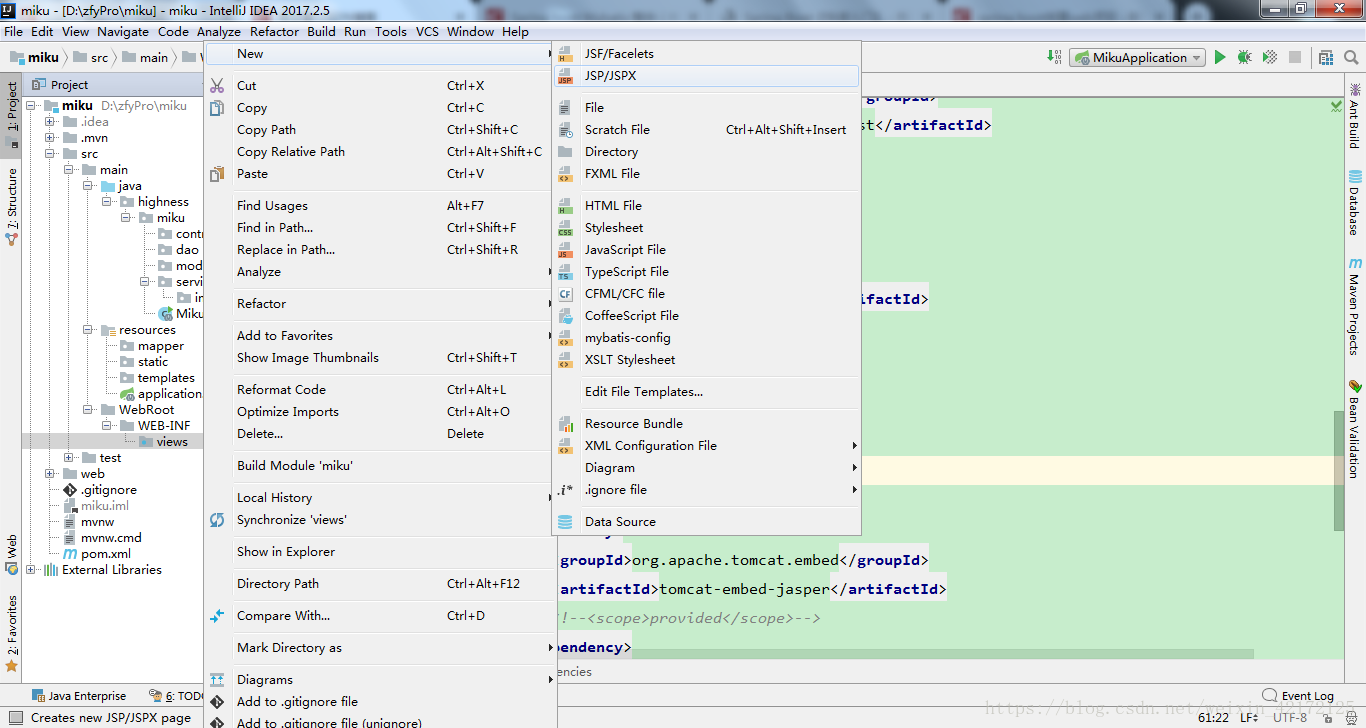Screen dimensions: 1366x728
Task: Select the miku.iml file in tree
Action: (x=96, y=506)
